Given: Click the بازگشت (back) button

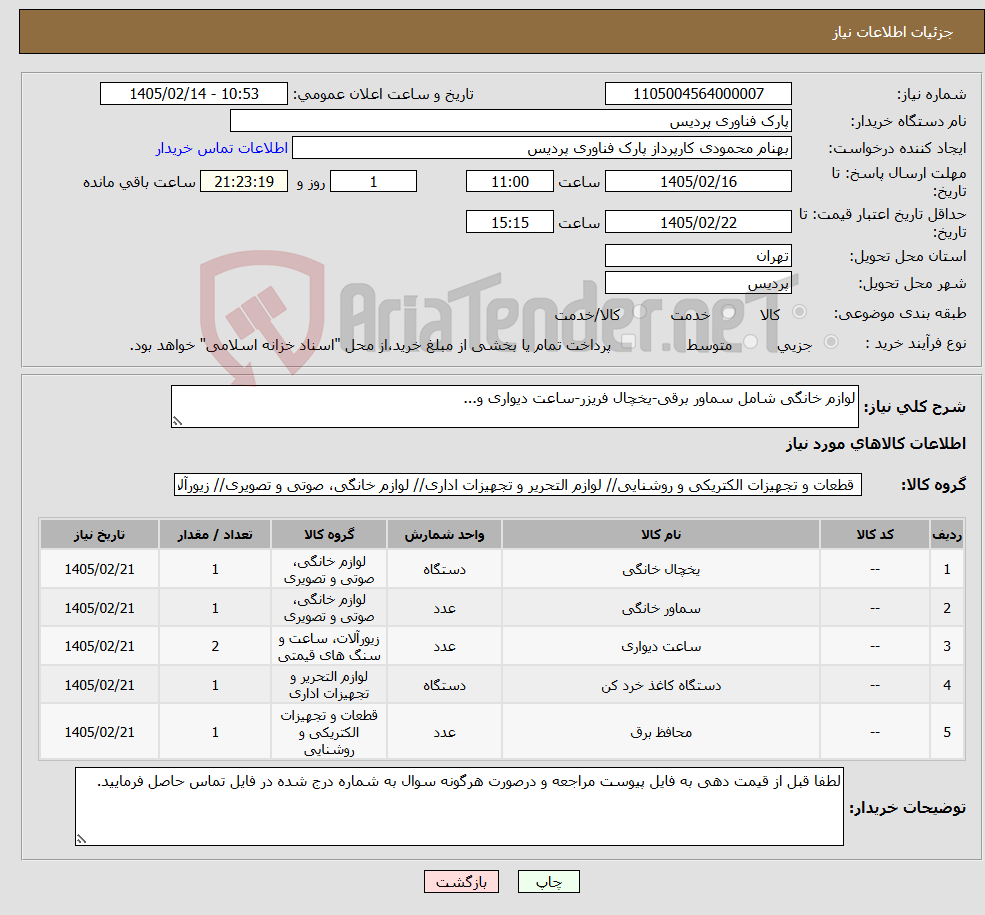Looking at the screenshot, I should pyautogui.click(x=461, y=882).
